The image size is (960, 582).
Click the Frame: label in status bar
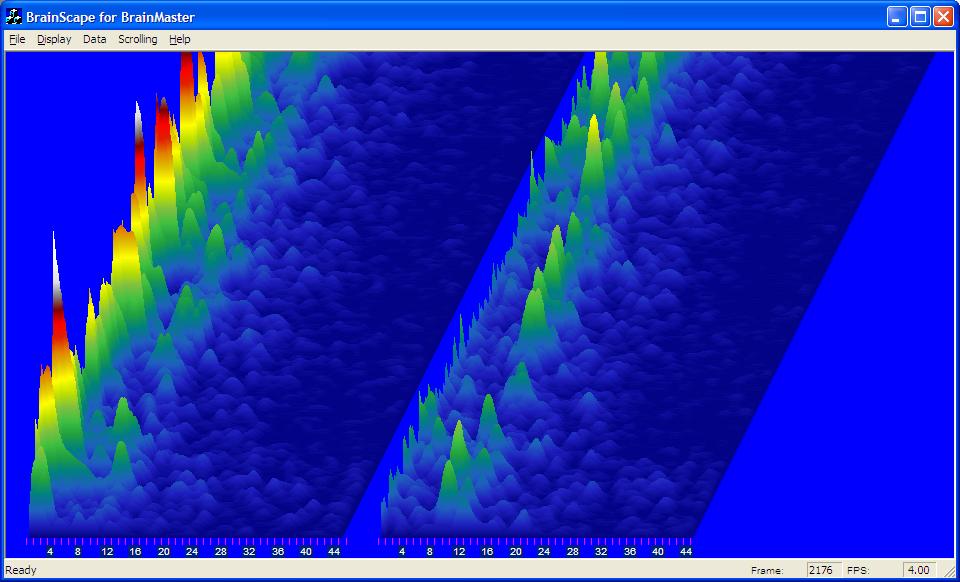[767, 570]
